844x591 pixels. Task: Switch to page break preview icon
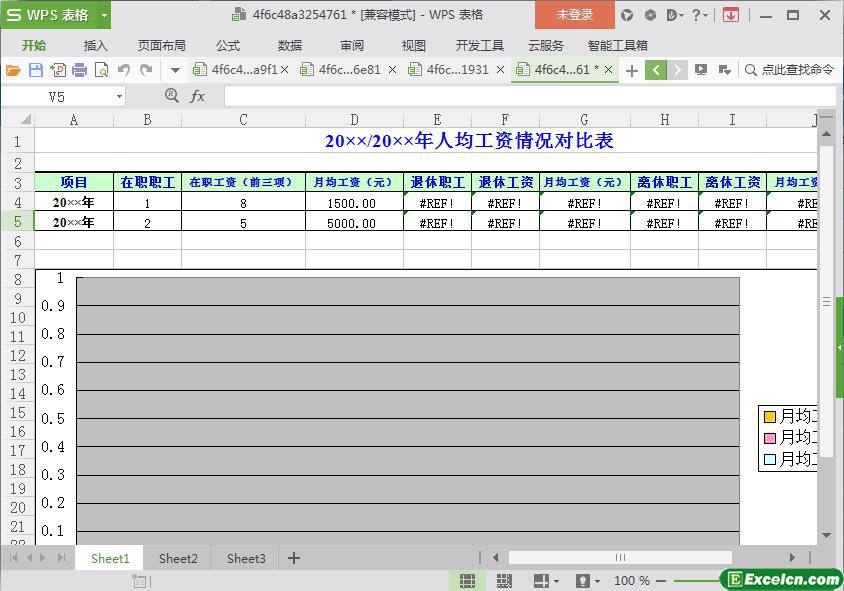[504, 581]
